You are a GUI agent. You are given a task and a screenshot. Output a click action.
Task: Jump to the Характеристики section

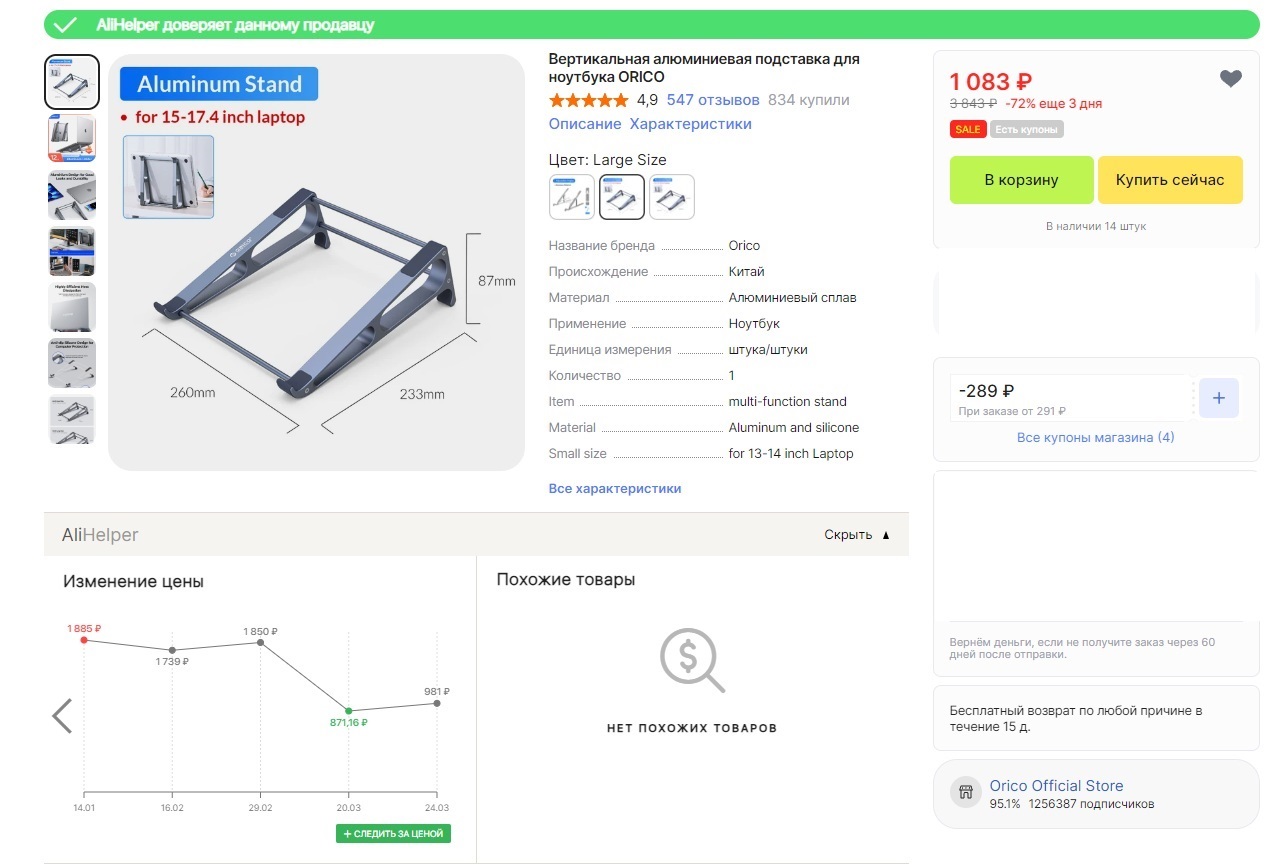[690, 124]
